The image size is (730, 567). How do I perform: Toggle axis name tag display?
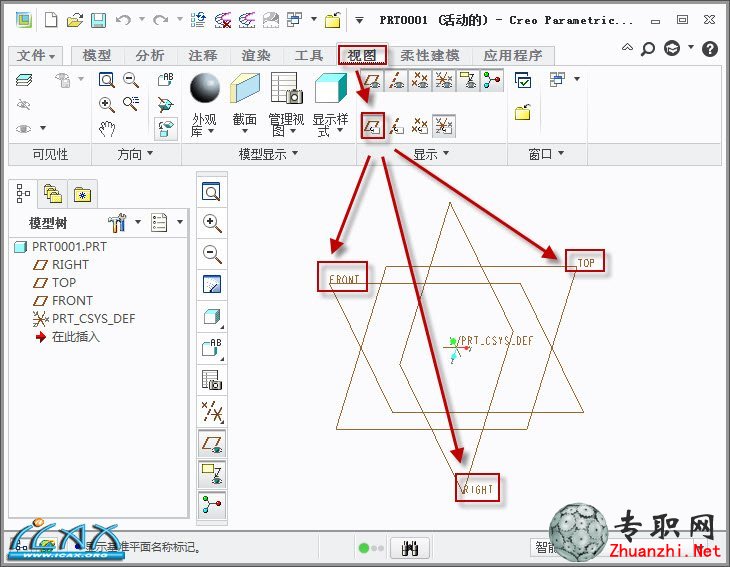pos(396,126)
